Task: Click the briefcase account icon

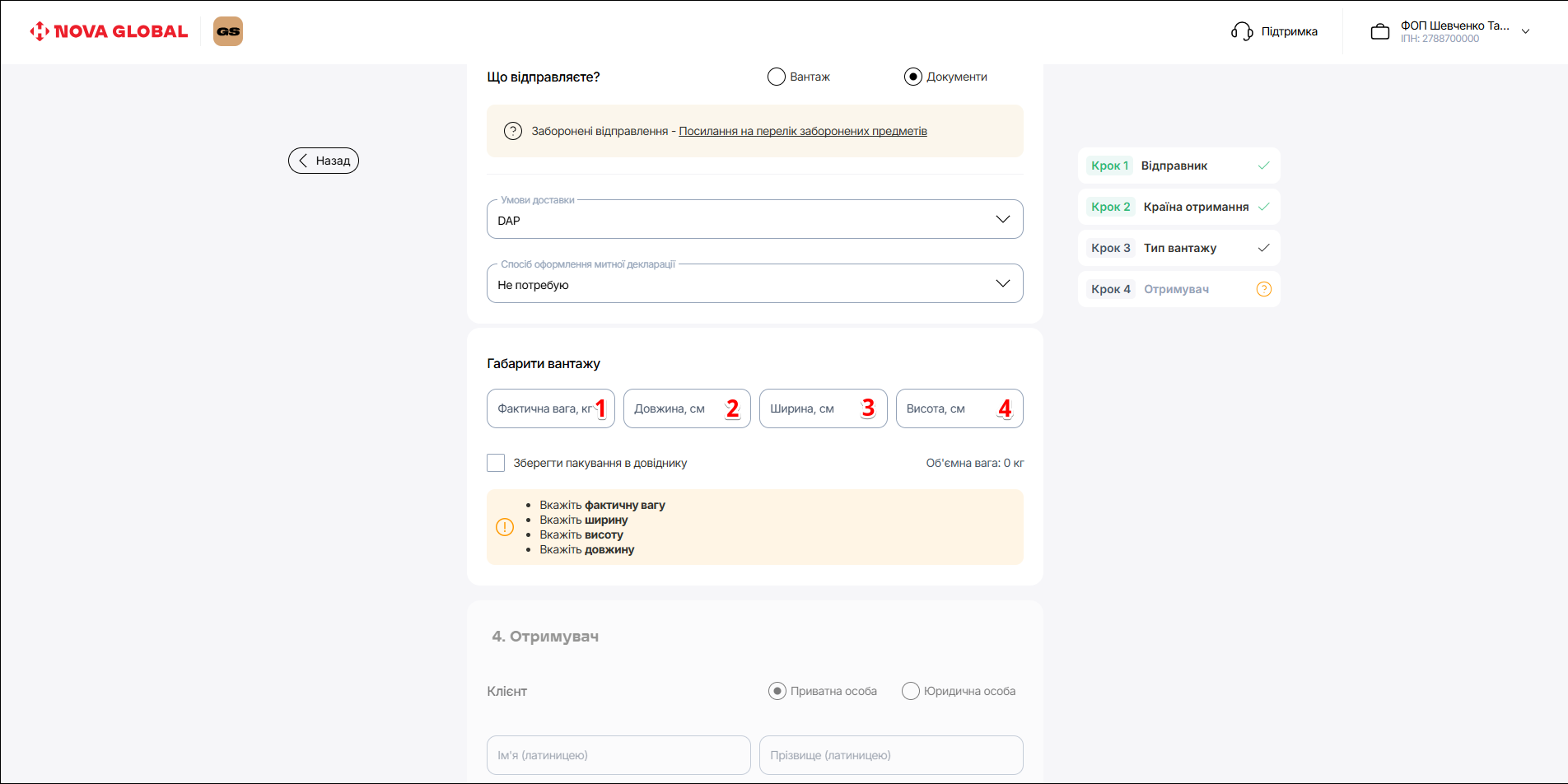Action: pyautogui.click(x=1379, y=32)
